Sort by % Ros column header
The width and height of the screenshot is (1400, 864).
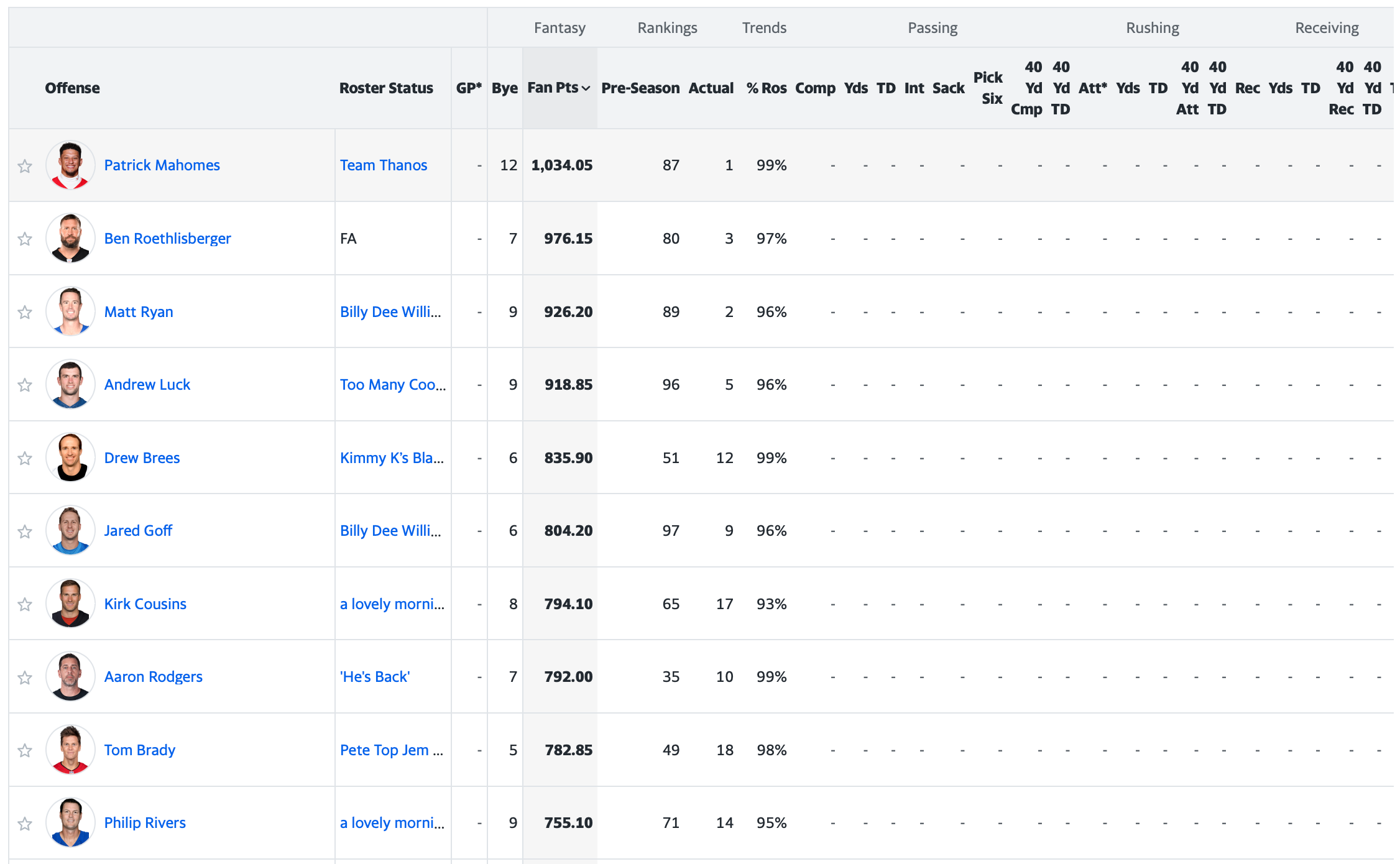pyautogui.click(x=766, y=88)
